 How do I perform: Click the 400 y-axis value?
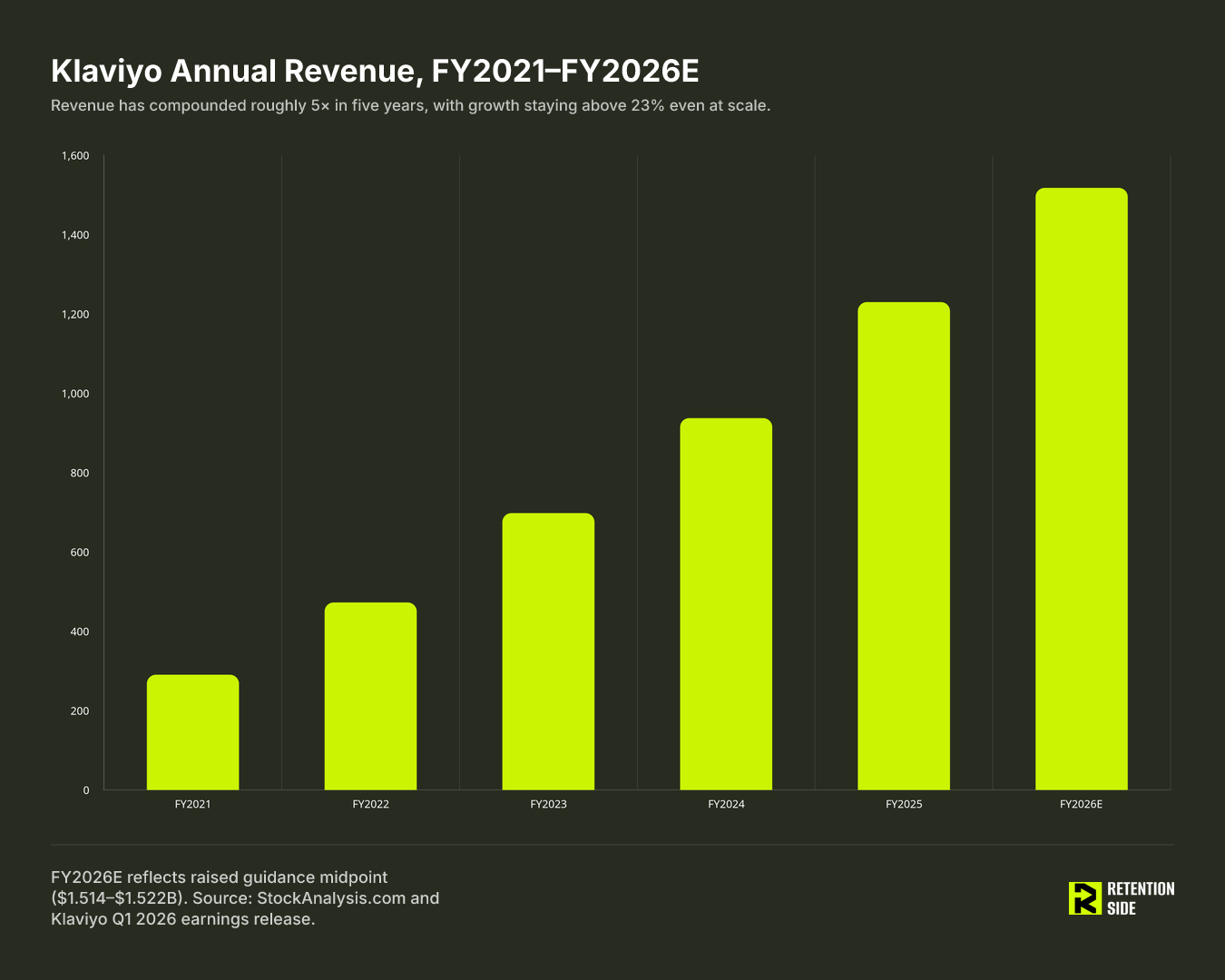pos(80,632)
